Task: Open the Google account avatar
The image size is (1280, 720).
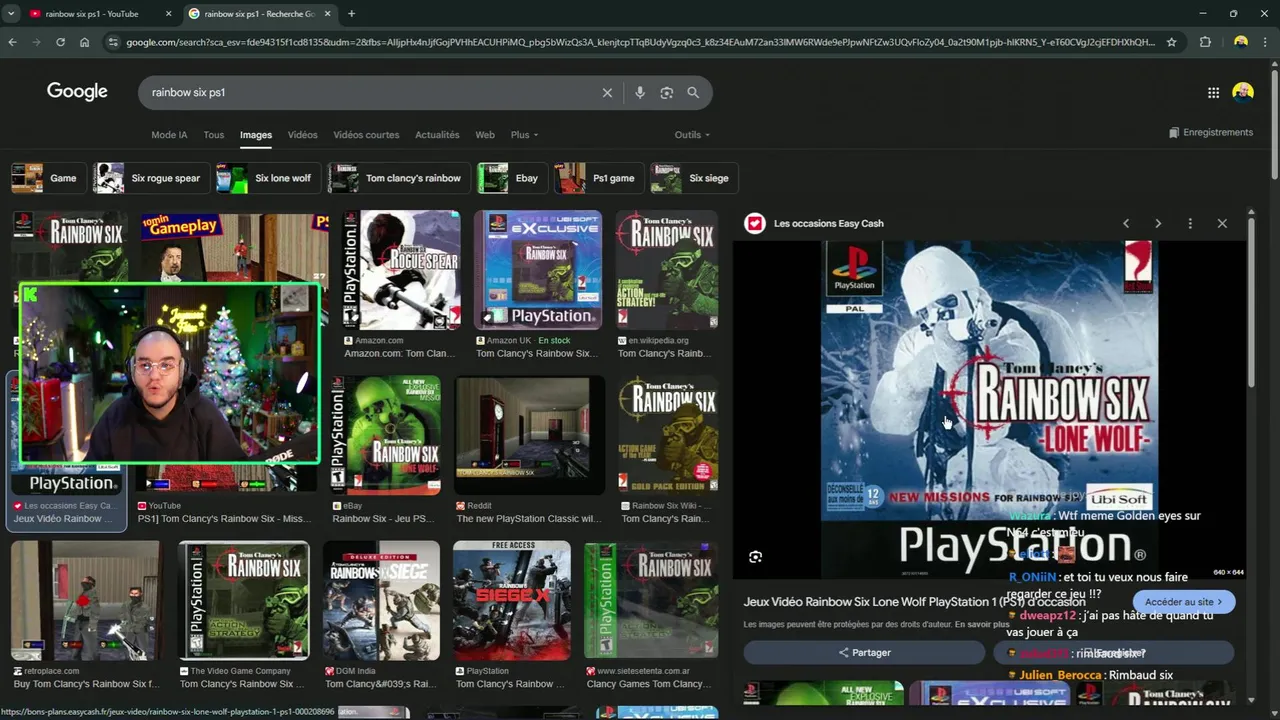Action: point(1243,92)
